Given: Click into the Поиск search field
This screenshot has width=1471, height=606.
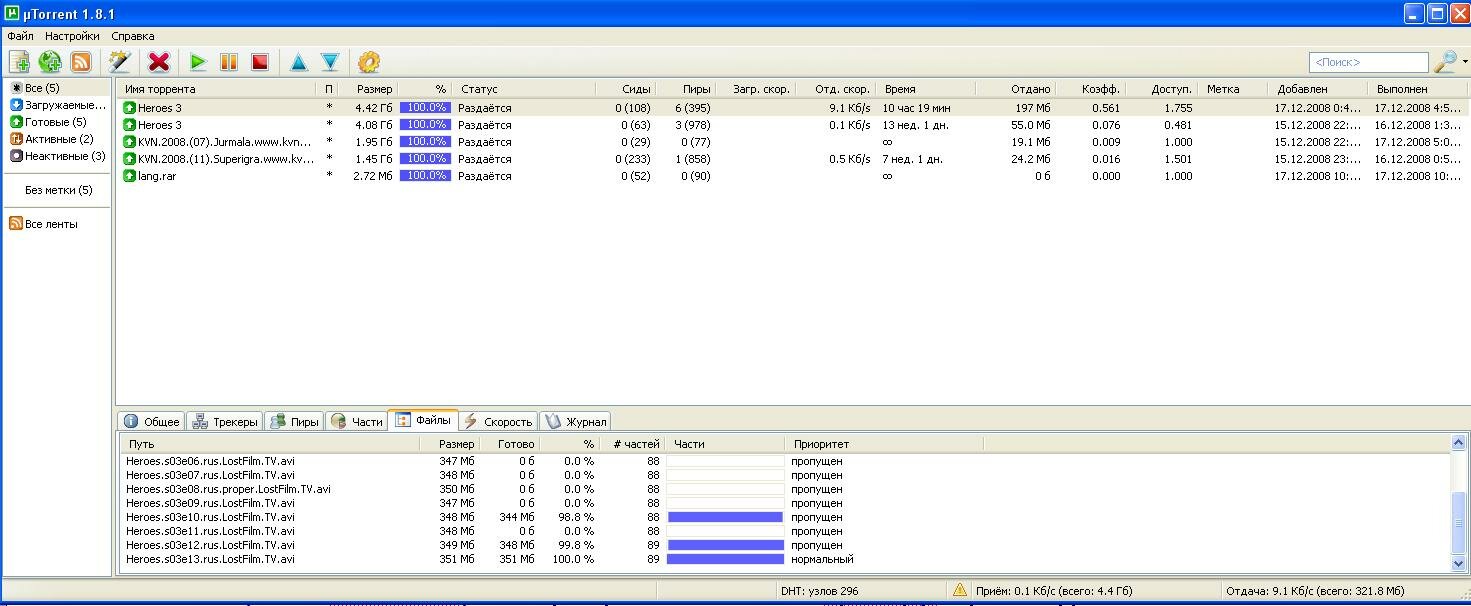Looking at the screenshot, I should coord(1368,62).
